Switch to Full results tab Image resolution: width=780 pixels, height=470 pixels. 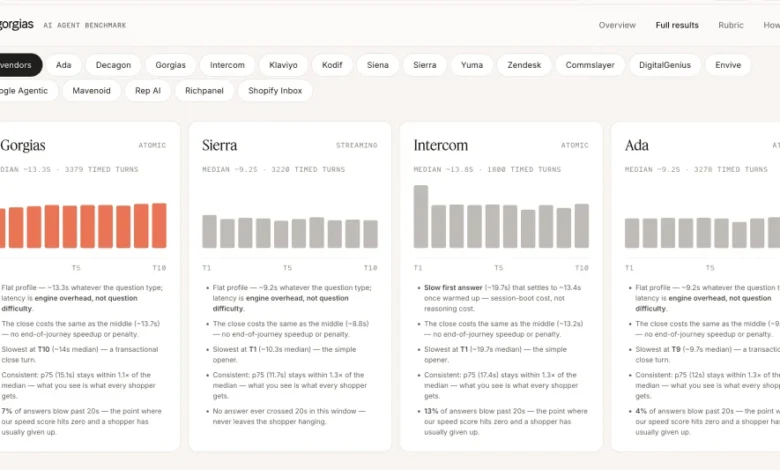pos(677,25)
